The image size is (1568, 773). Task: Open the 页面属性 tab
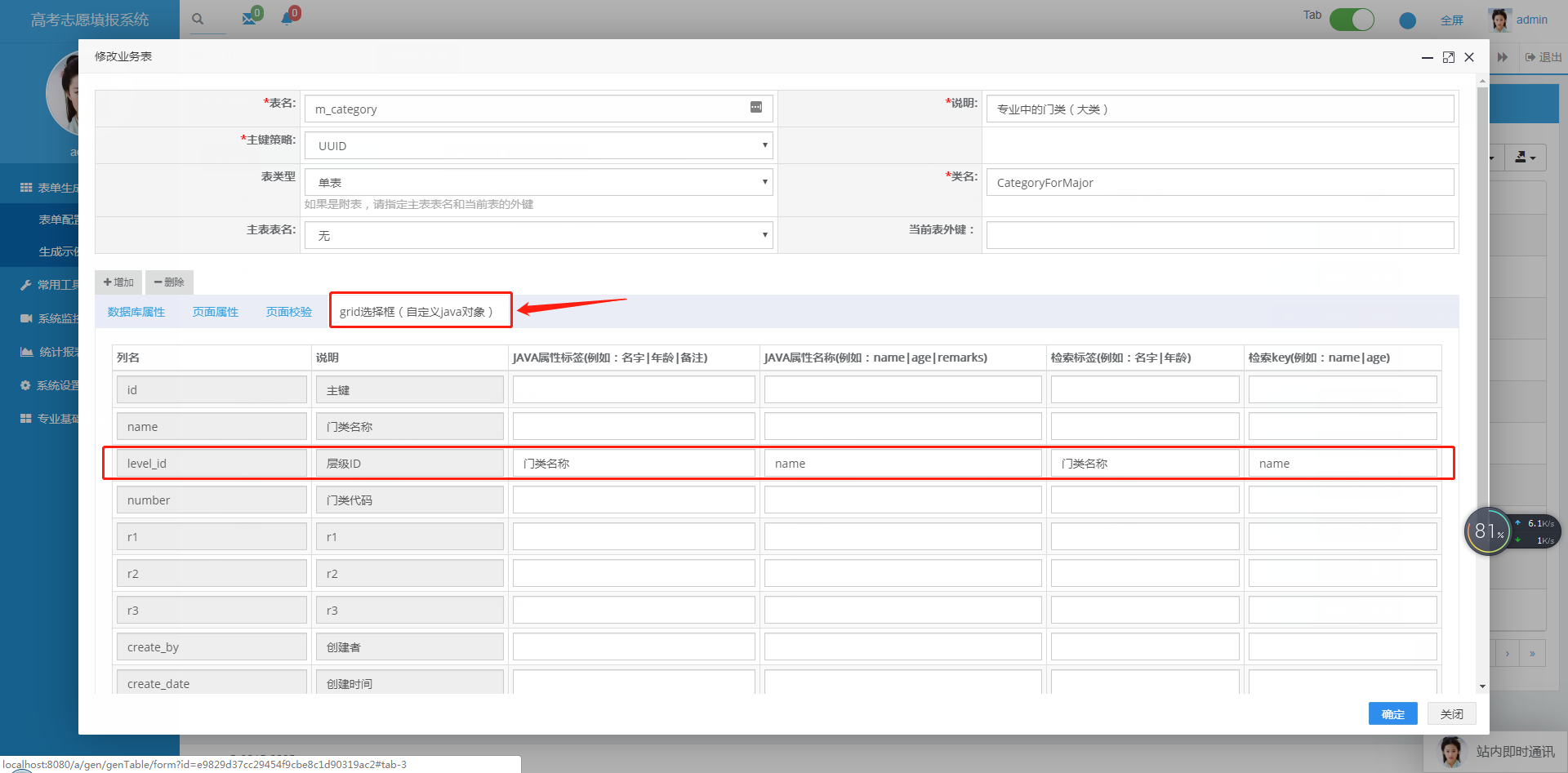[216, 312]
